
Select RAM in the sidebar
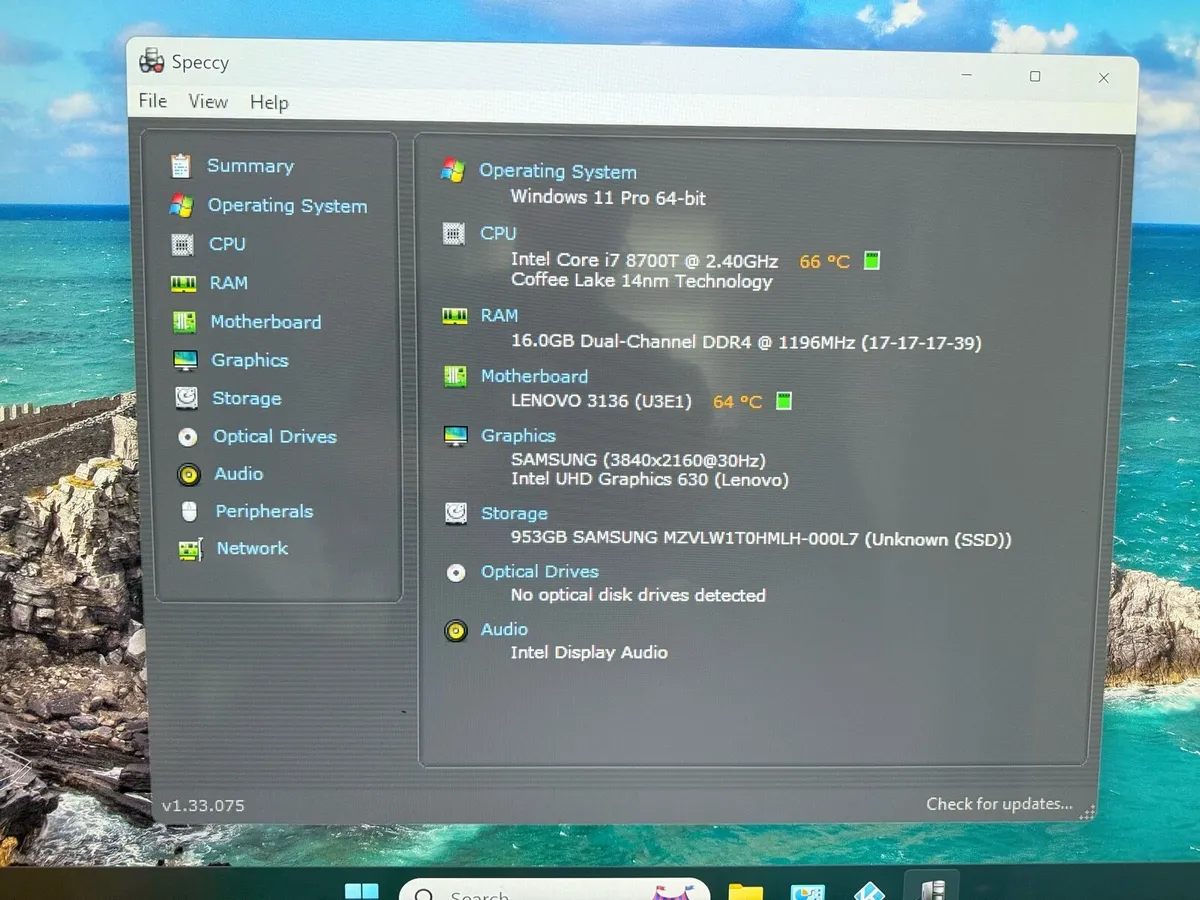[228, 283]
